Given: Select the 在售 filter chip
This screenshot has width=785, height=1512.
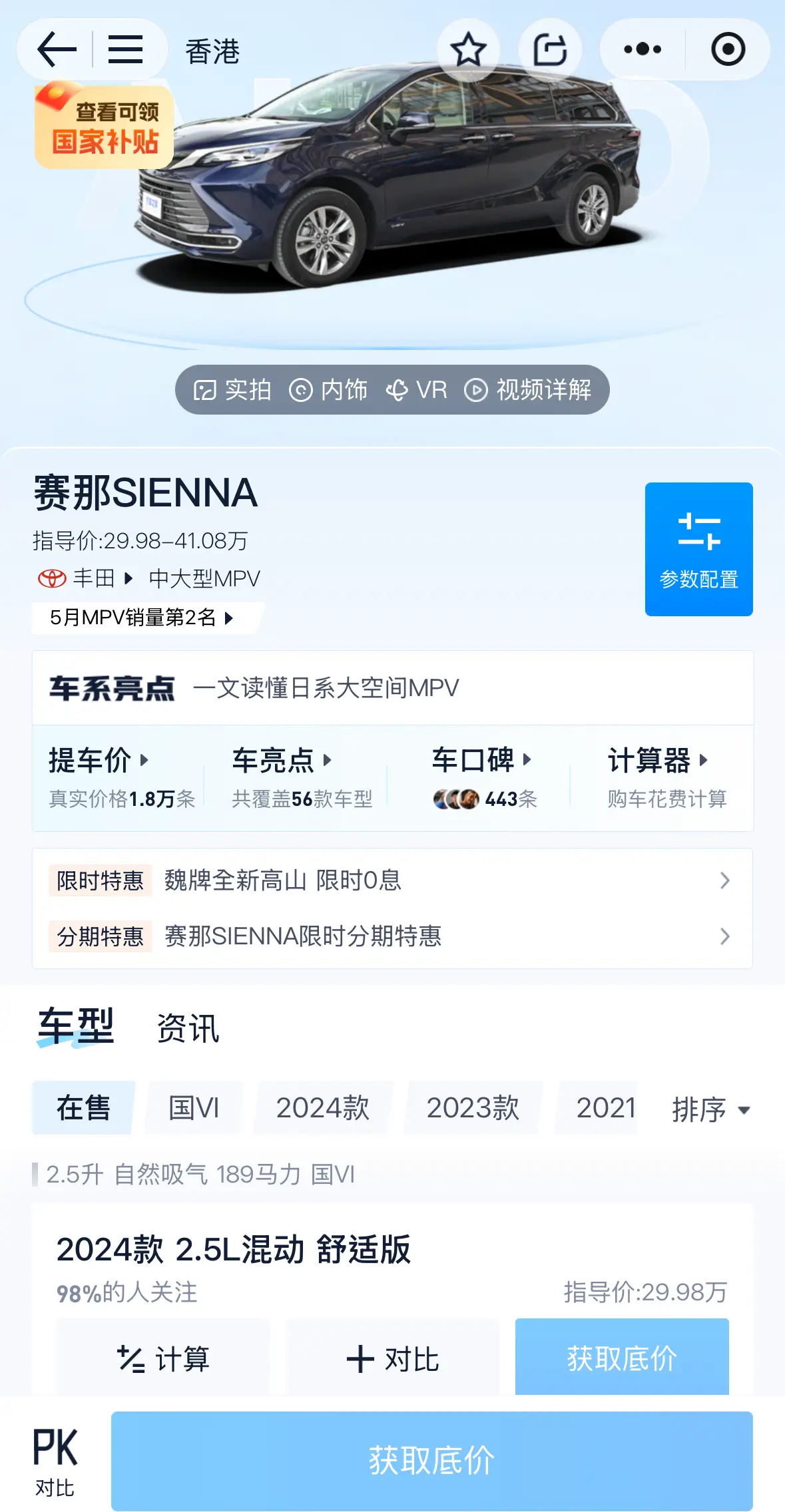Looking at the screenshot, I should click(x=83, y=1108).
